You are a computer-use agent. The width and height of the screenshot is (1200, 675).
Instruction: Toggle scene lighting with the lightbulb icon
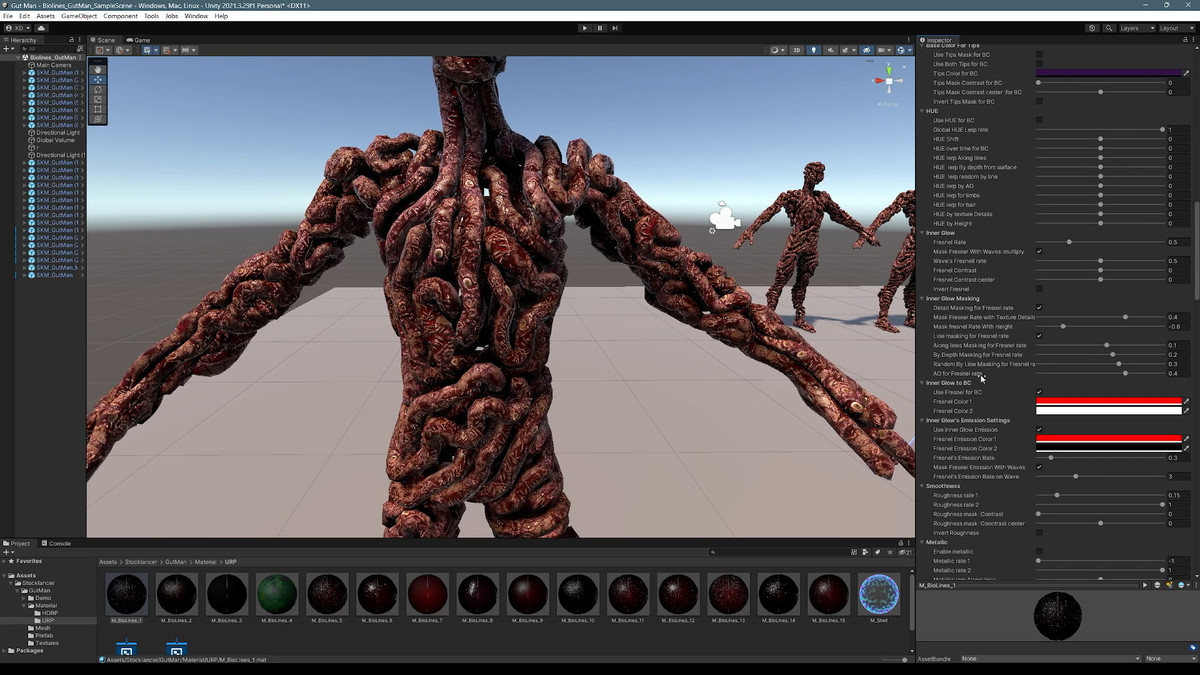[813, 50]
